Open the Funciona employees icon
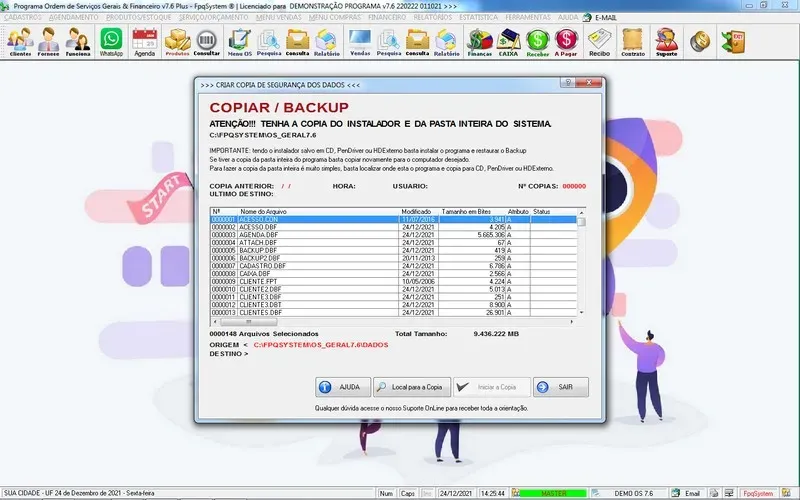The height and width of the screenshot is (500, 800). pos(78,42)
